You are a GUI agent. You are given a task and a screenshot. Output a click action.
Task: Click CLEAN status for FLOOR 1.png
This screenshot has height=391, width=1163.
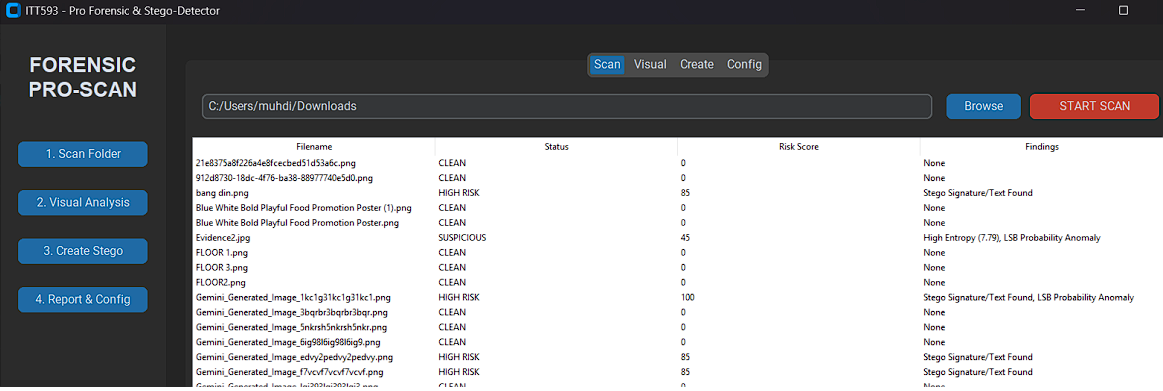452,252
